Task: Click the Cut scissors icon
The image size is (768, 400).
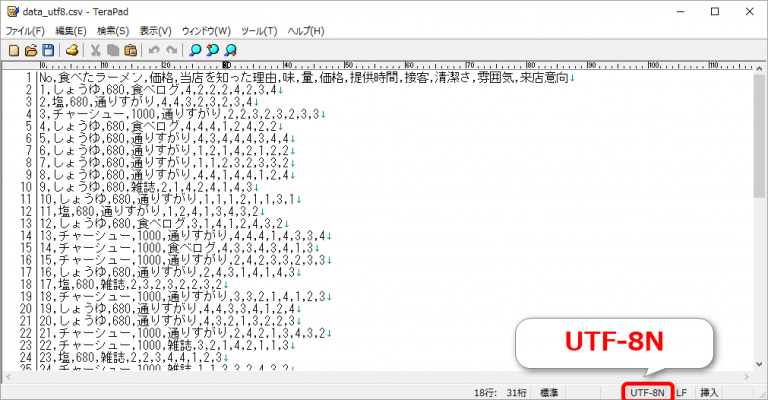Action: [x=96, y=50]
